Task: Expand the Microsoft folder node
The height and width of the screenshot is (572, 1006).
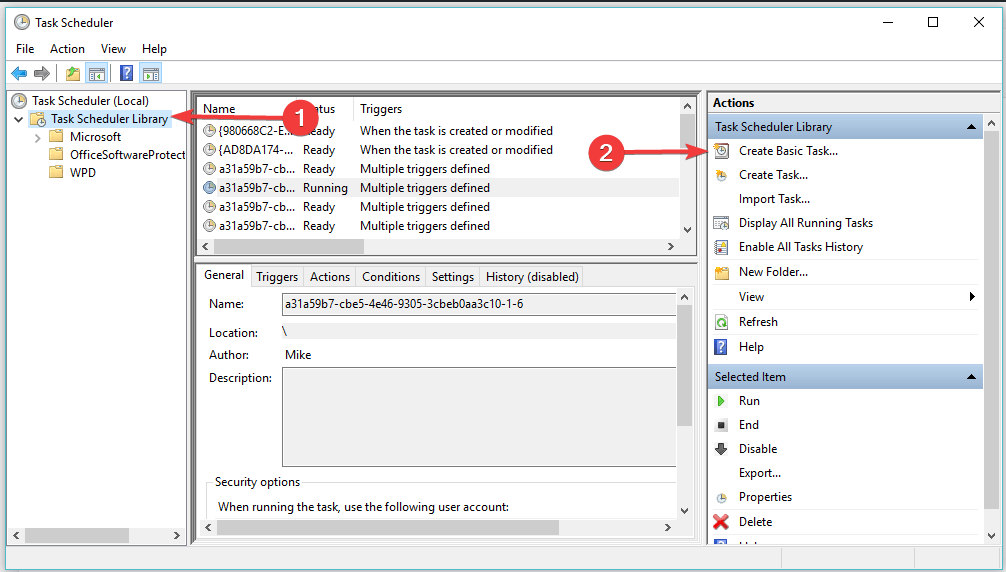Action: coord(37,137)
